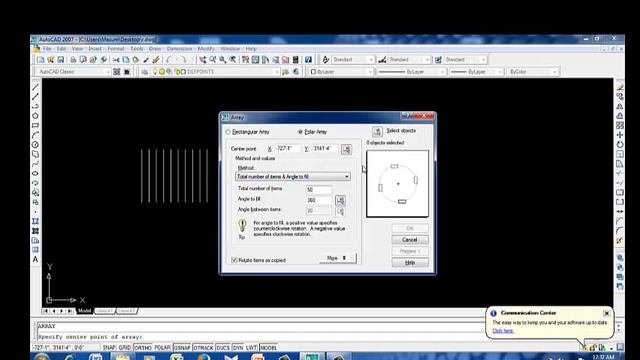
Task: Select the Arc tool
Action: click(36, 135)
